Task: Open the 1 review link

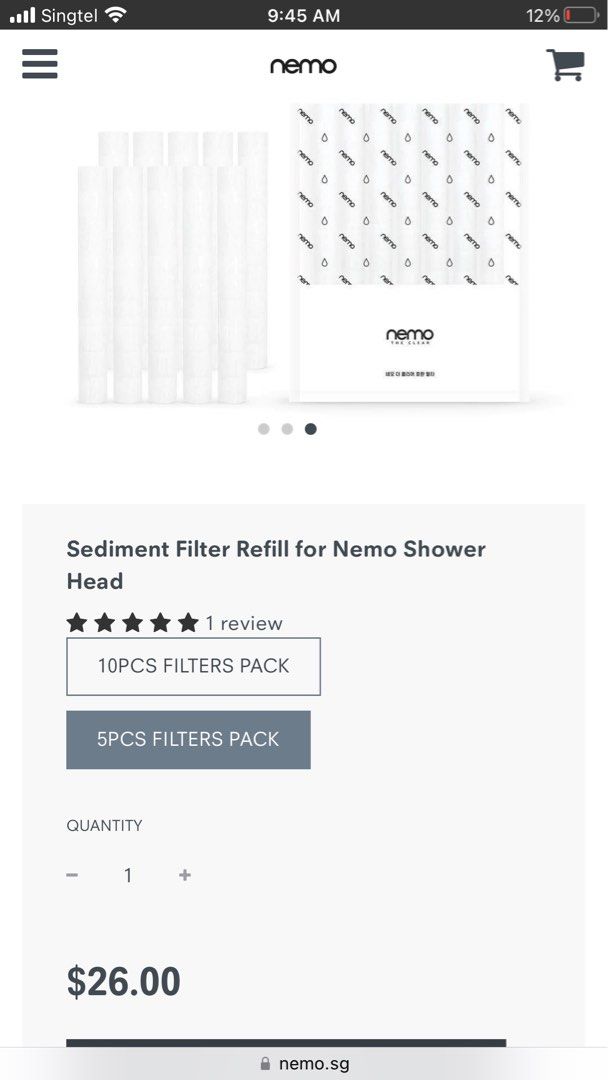Action: [241, 622]
